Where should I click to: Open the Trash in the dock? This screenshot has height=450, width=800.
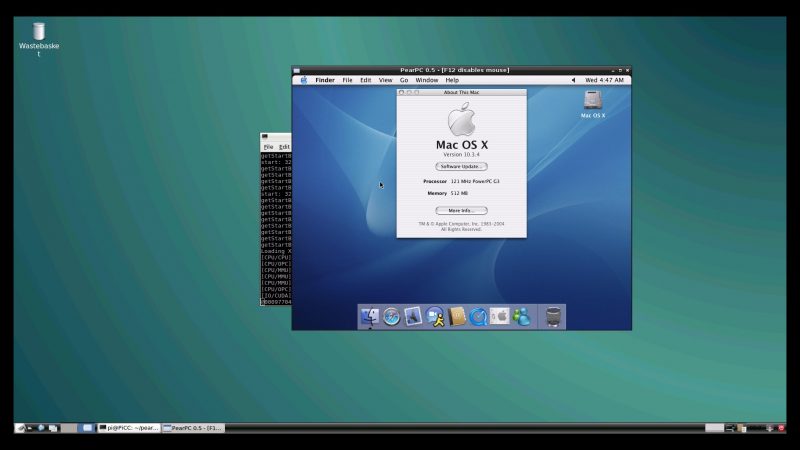pos(553,317)
